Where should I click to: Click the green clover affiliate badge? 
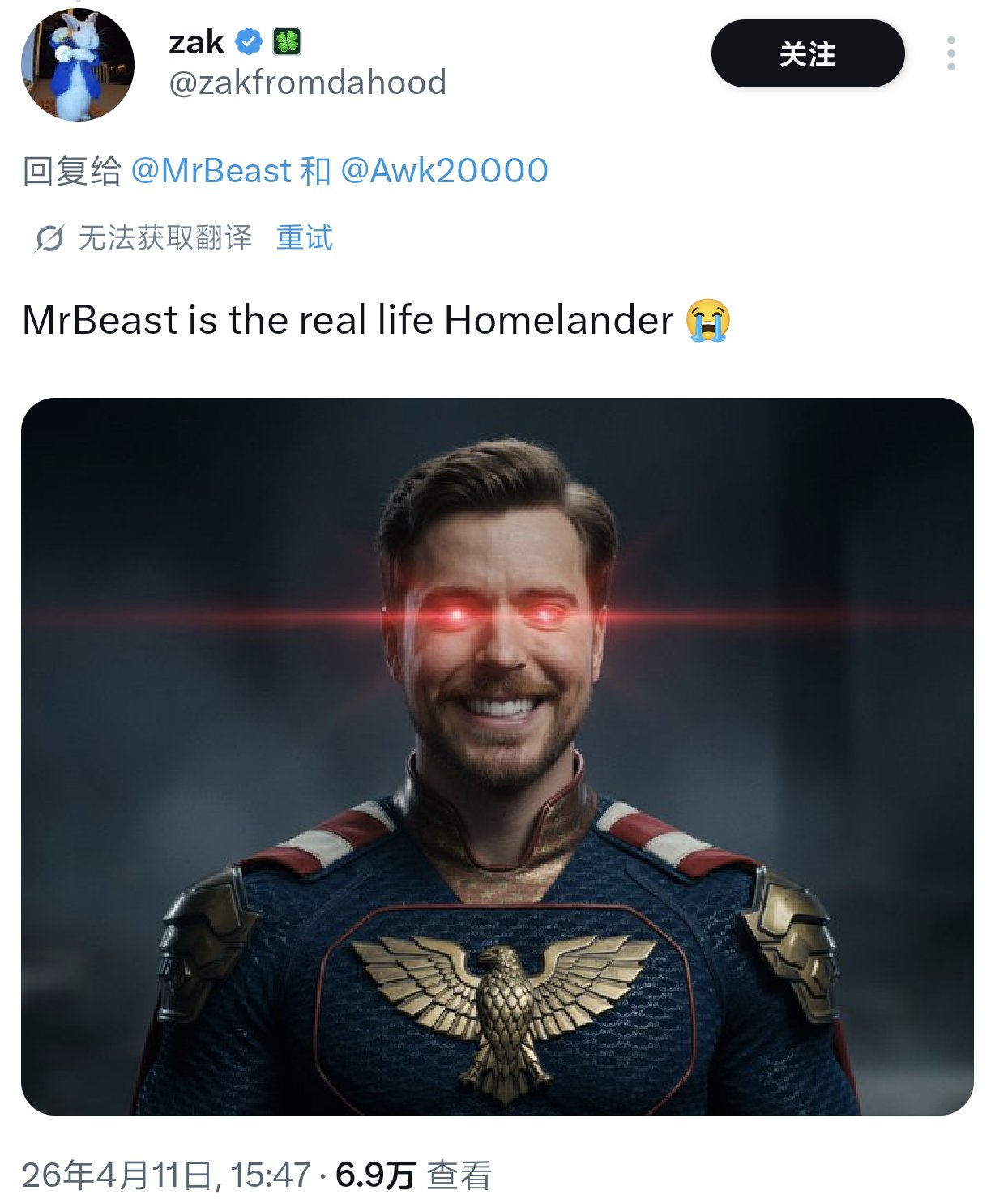pos(287,41)
